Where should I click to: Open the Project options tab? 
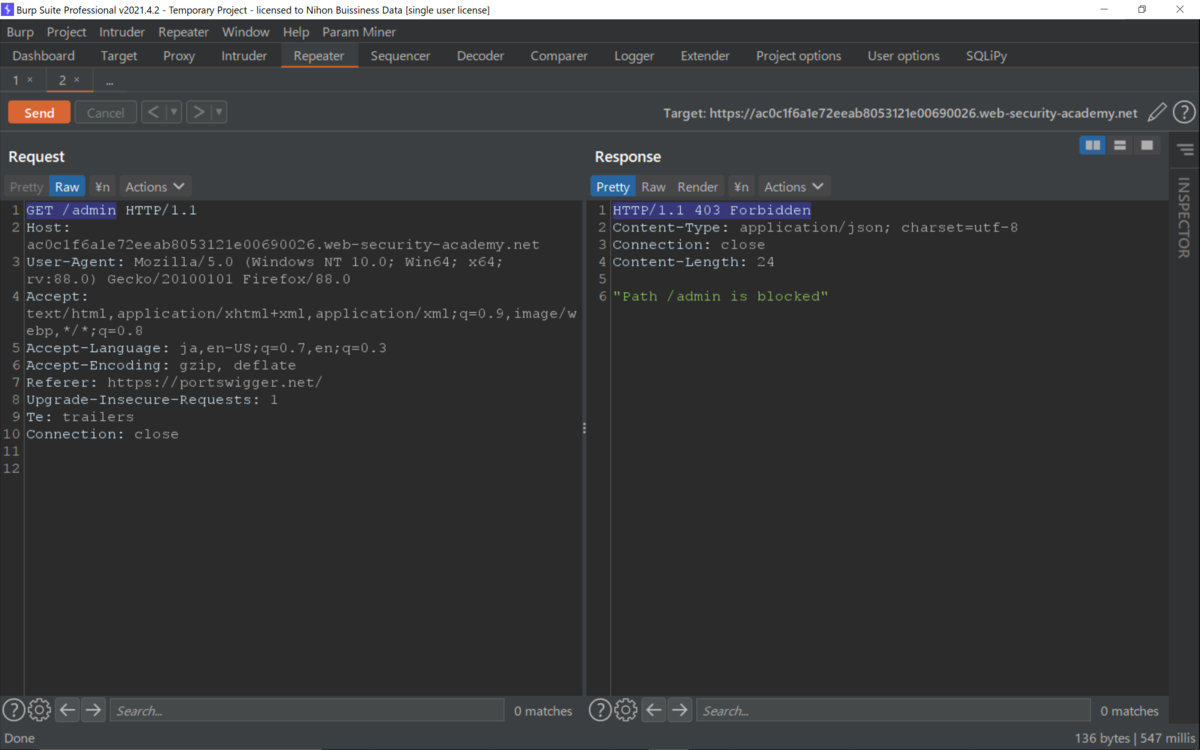[x=799, y=56]
